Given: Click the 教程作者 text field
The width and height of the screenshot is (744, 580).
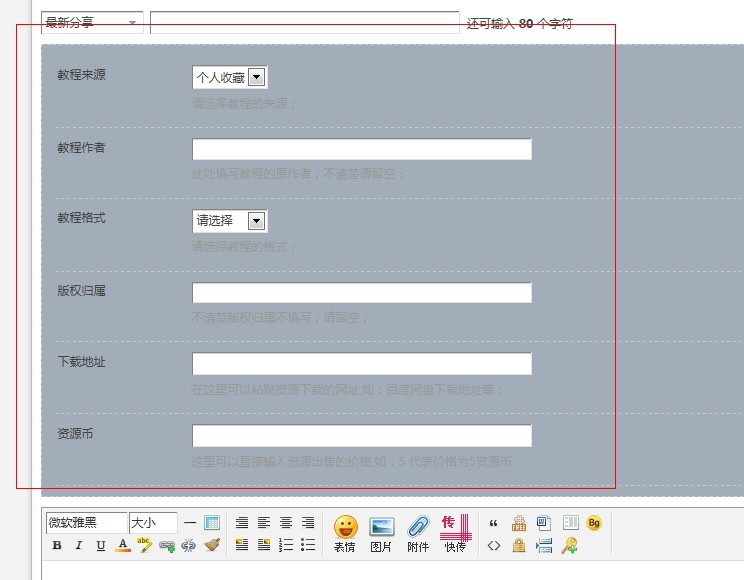Looking at the screenshot, I should point(362,149).
